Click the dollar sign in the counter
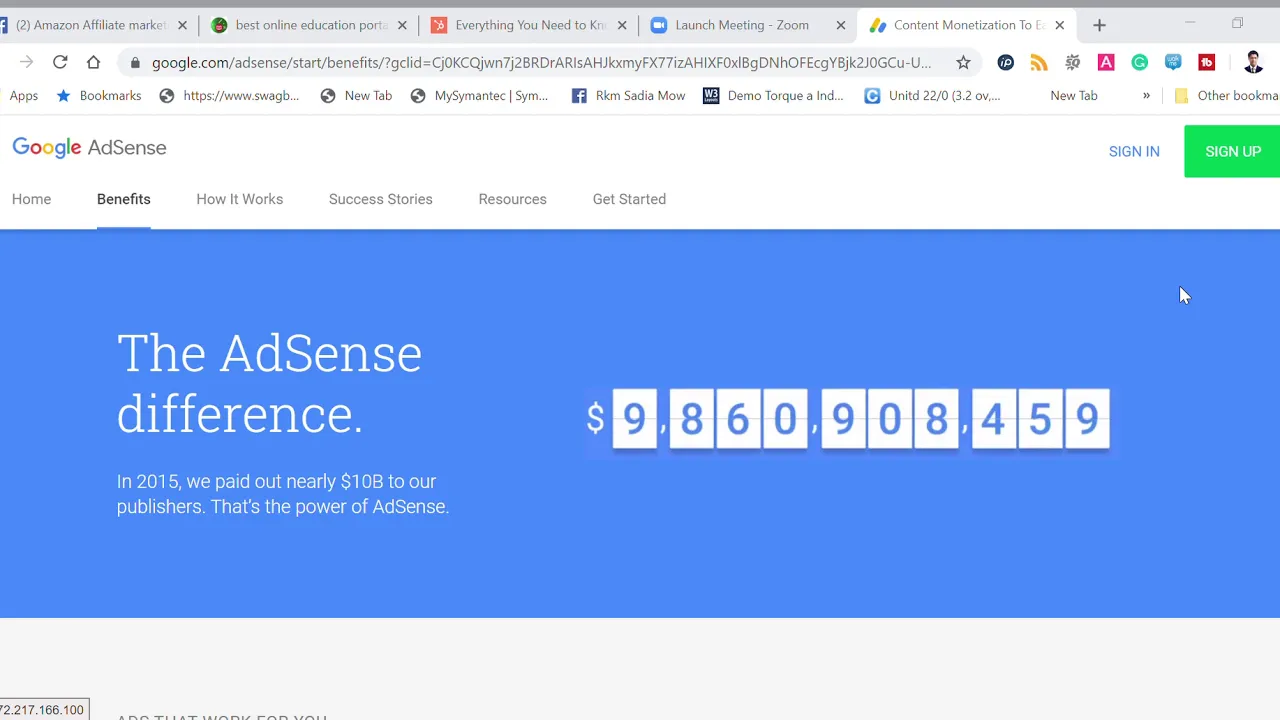The width and height of the screenshot is (1280, 720). coord(595,418)
